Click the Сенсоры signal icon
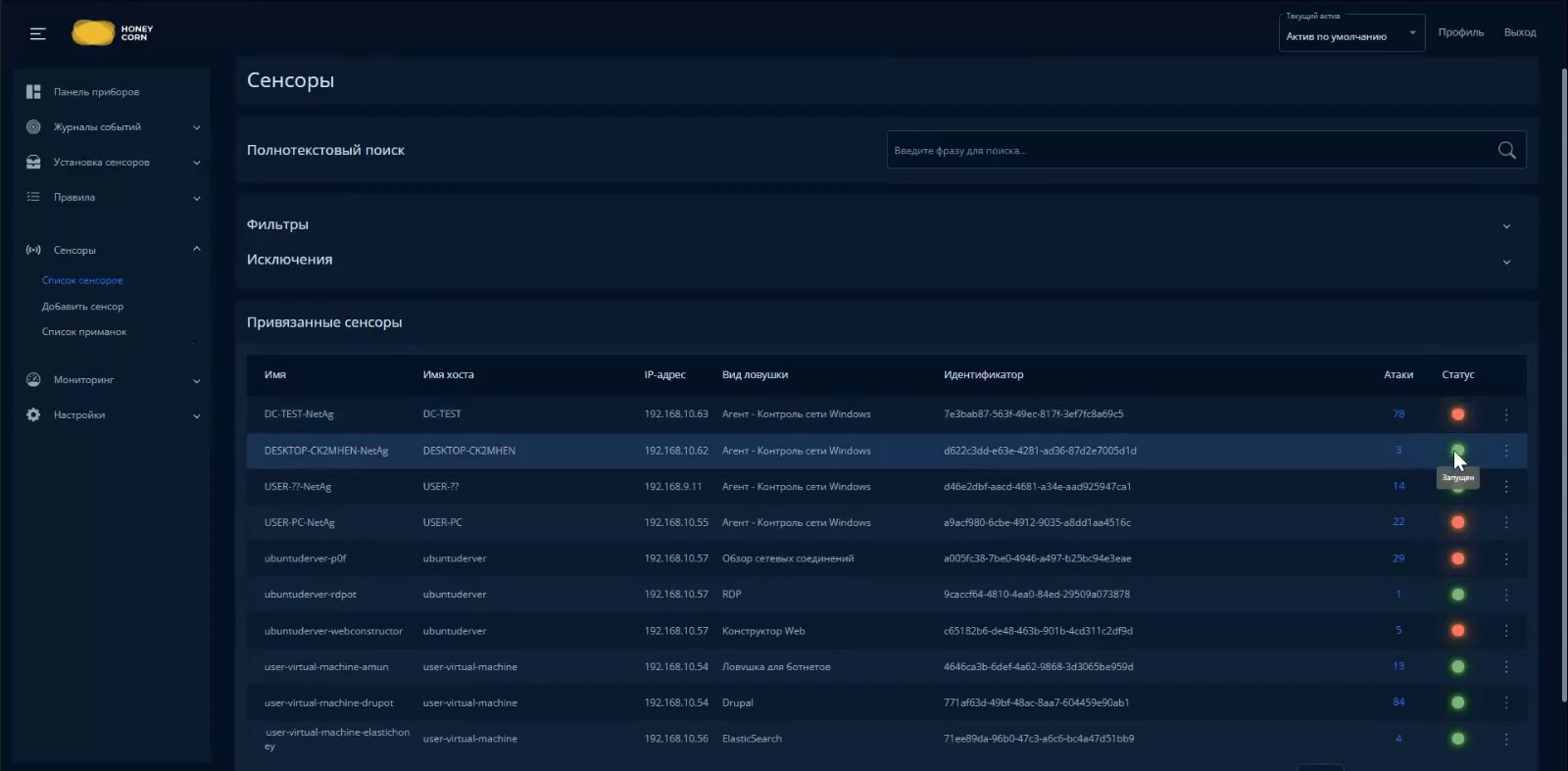 coord(33,250)
